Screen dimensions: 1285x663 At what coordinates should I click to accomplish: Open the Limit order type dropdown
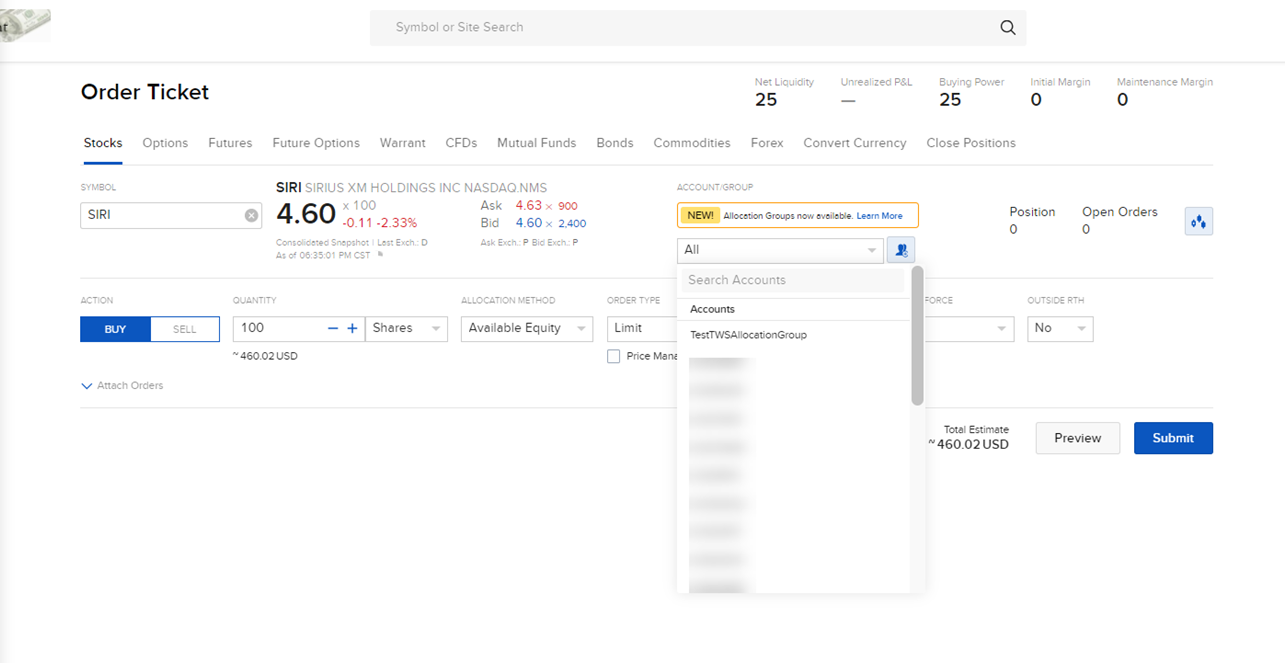pos(642,328)
